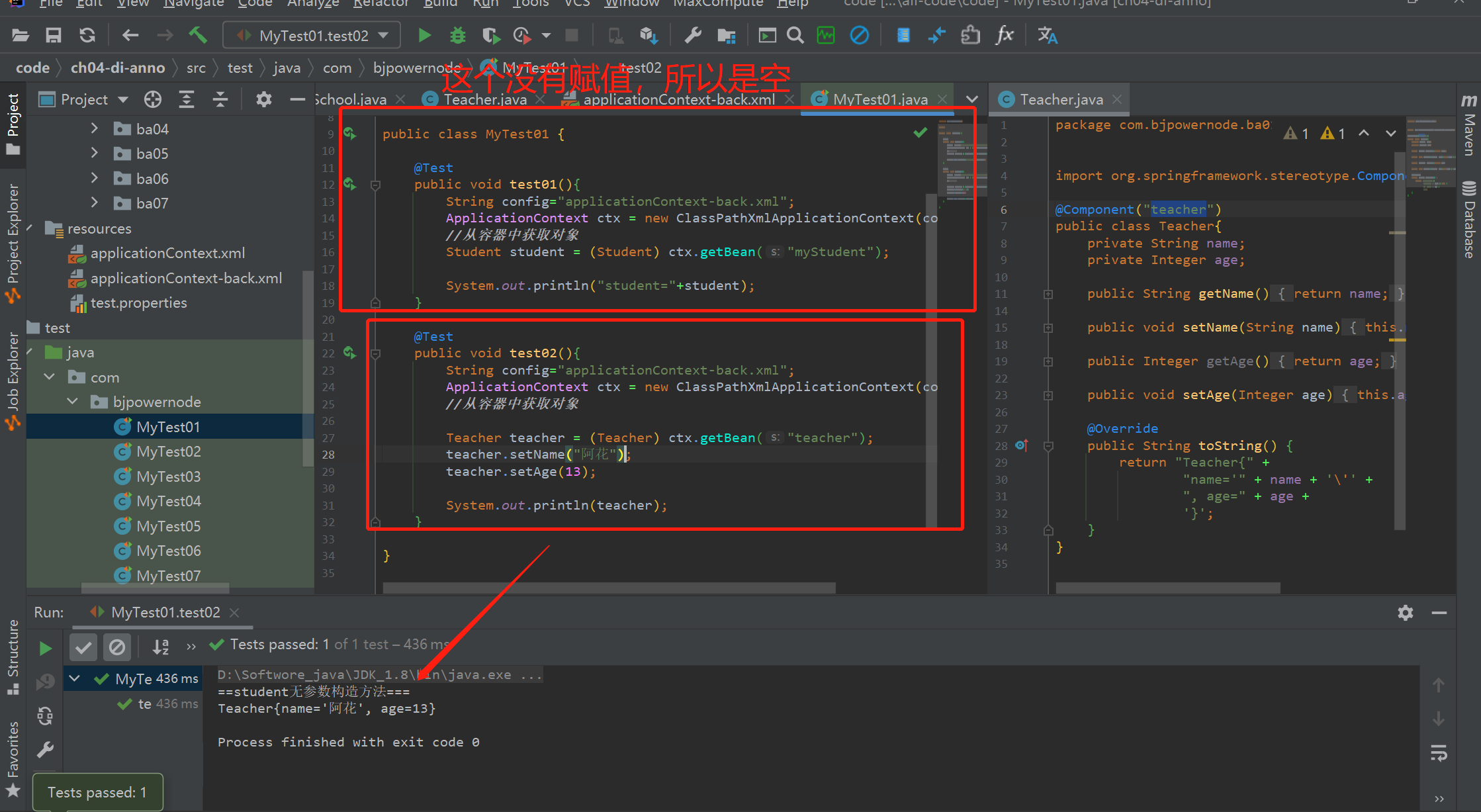Toggle Show Passed tests checkmark button
1481x812 pixels.
[x=83, y=647]
